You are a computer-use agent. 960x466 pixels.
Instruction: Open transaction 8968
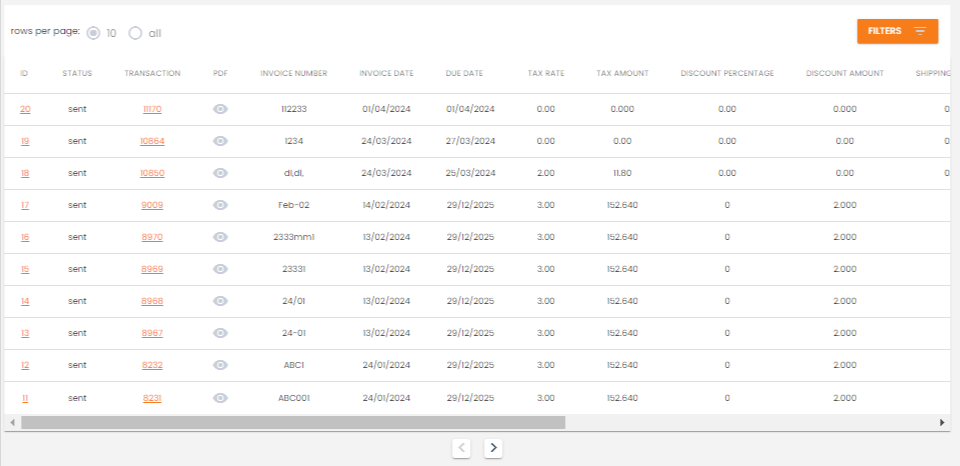click(152, 301)
